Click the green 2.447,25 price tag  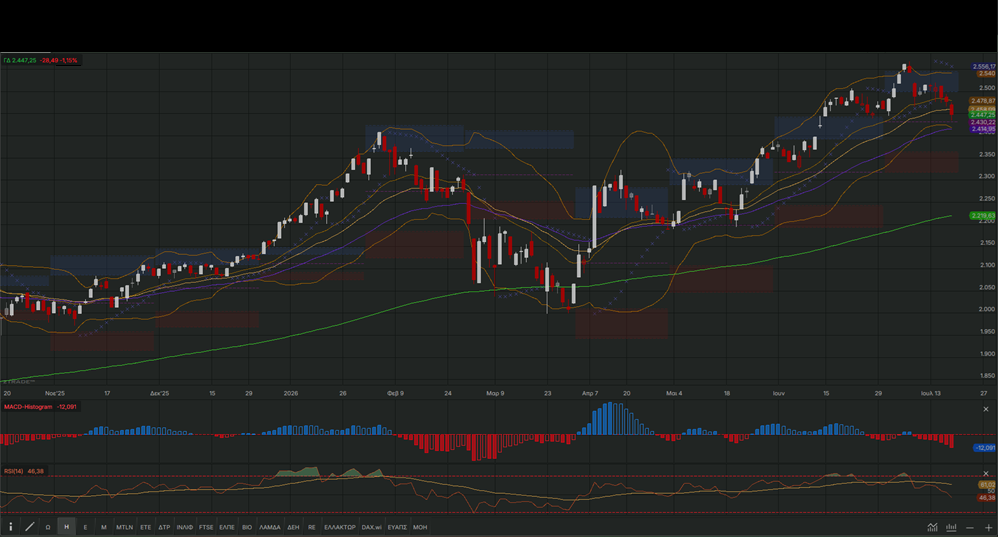click(983, 115)
